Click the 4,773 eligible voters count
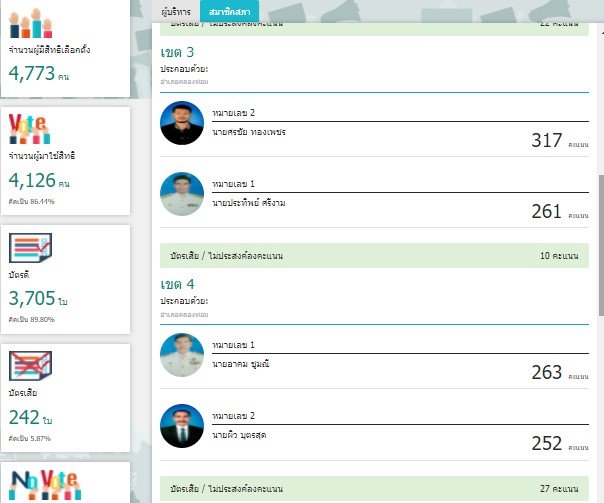 [x=32, y=73]
